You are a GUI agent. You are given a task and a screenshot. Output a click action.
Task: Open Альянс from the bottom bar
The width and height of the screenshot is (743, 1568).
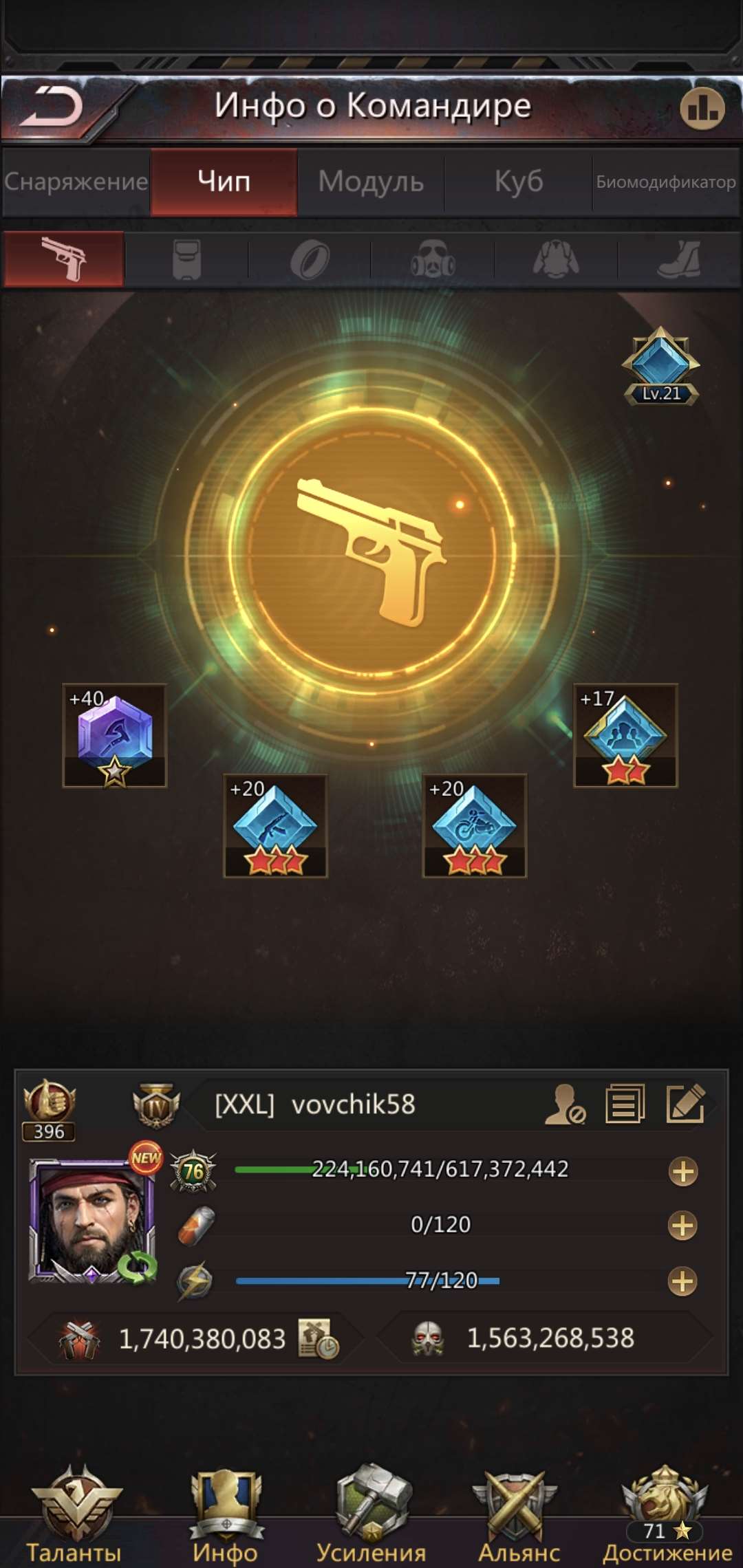tap(519, 1515)
